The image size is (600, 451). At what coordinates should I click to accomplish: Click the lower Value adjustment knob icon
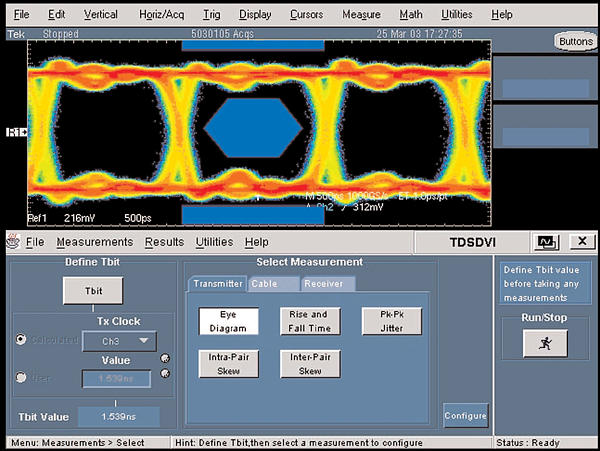coord(164,375)
